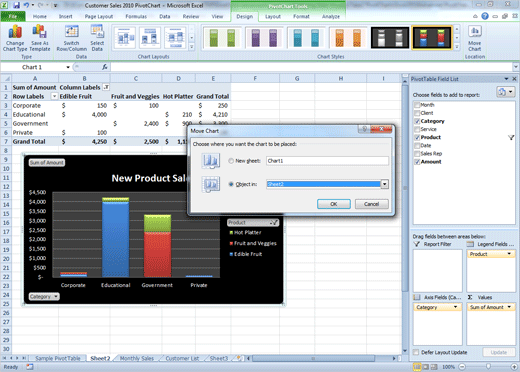The image size is (520, 372).
Task: Click Cancel in Move Chart dialog
Action: [x=372, y=204]
